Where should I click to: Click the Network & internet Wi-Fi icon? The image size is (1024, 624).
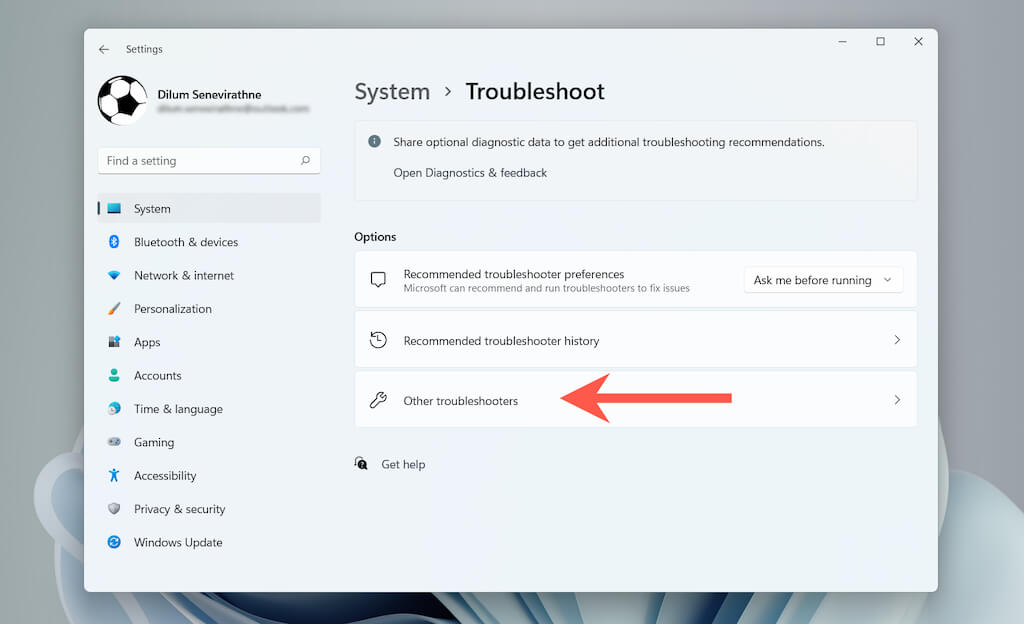(x=114, y=276)
